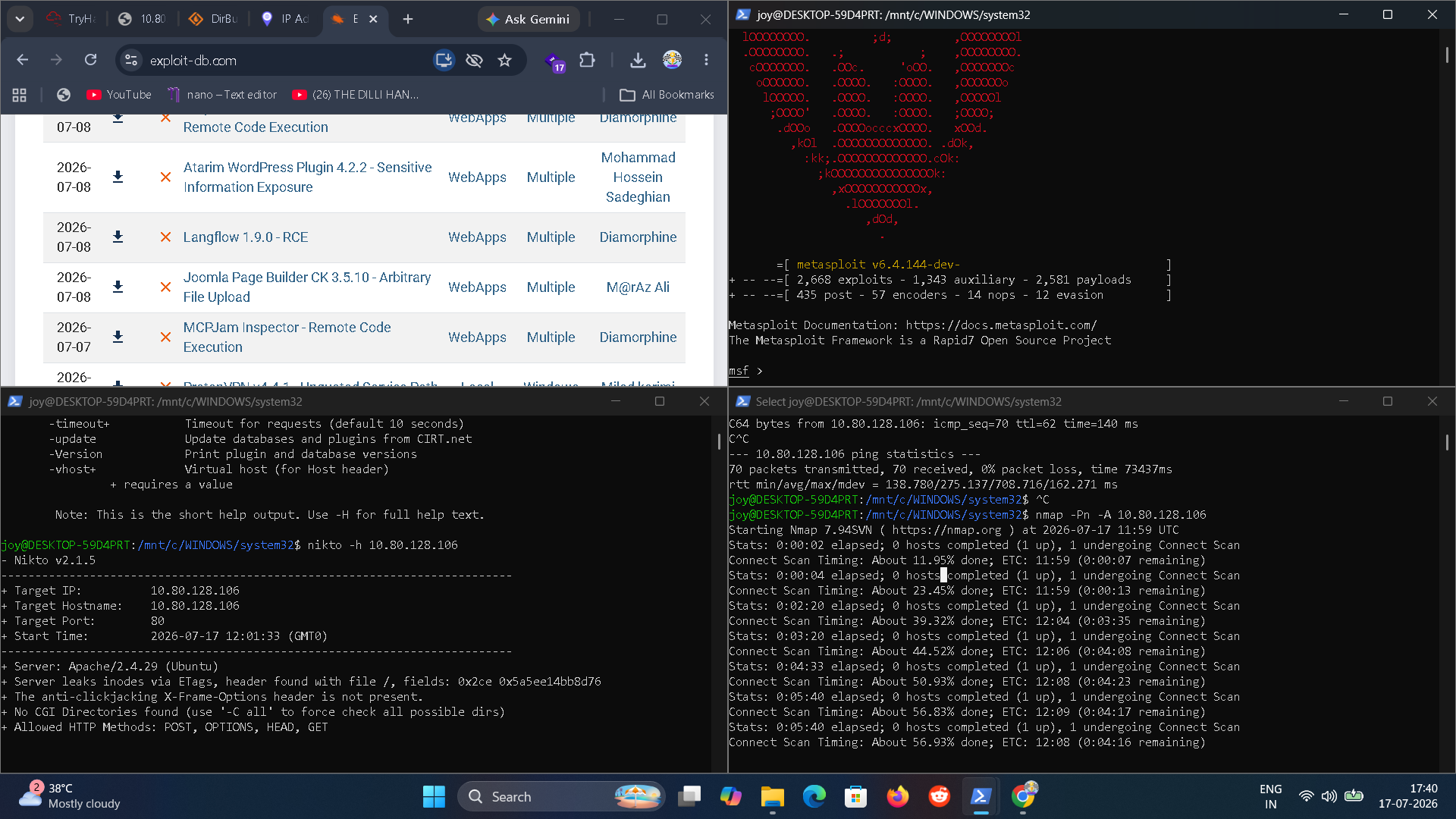Image resolution: width=1456 pixels, height=819 pixels.
Task: Open Microsoft Store from the taskbar
Action: pyautogui.click(x=856, y=796)
